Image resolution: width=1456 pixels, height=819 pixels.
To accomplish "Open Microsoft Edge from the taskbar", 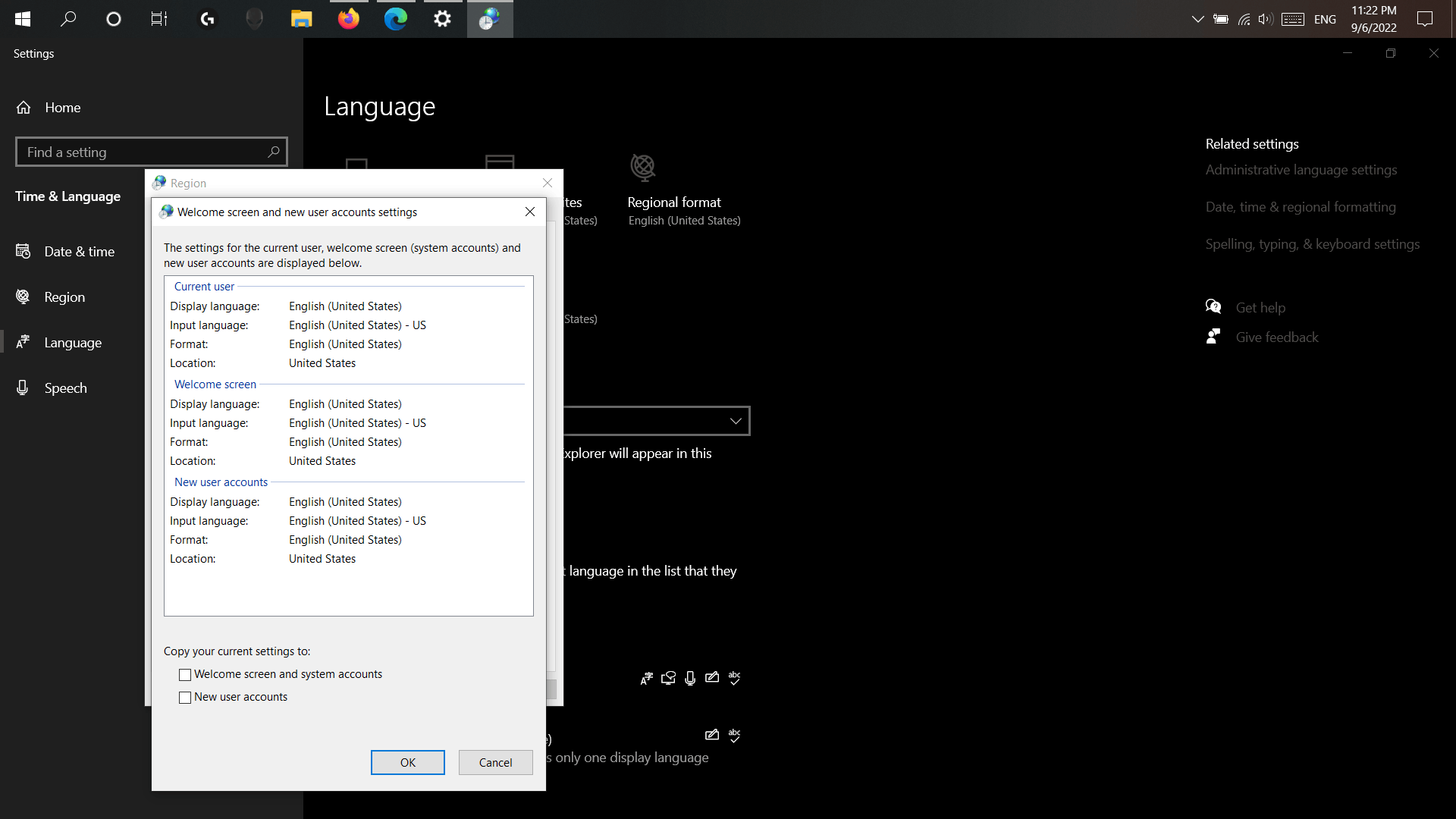I will click(x=395, y=19).
